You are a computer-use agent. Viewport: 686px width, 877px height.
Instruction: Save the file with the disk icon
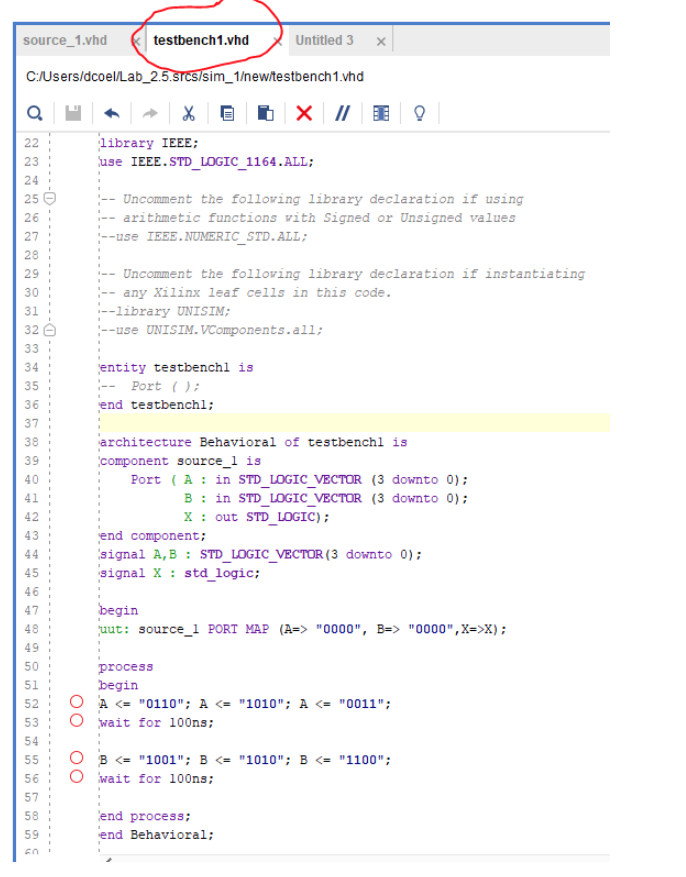click(x=73, y=114)
